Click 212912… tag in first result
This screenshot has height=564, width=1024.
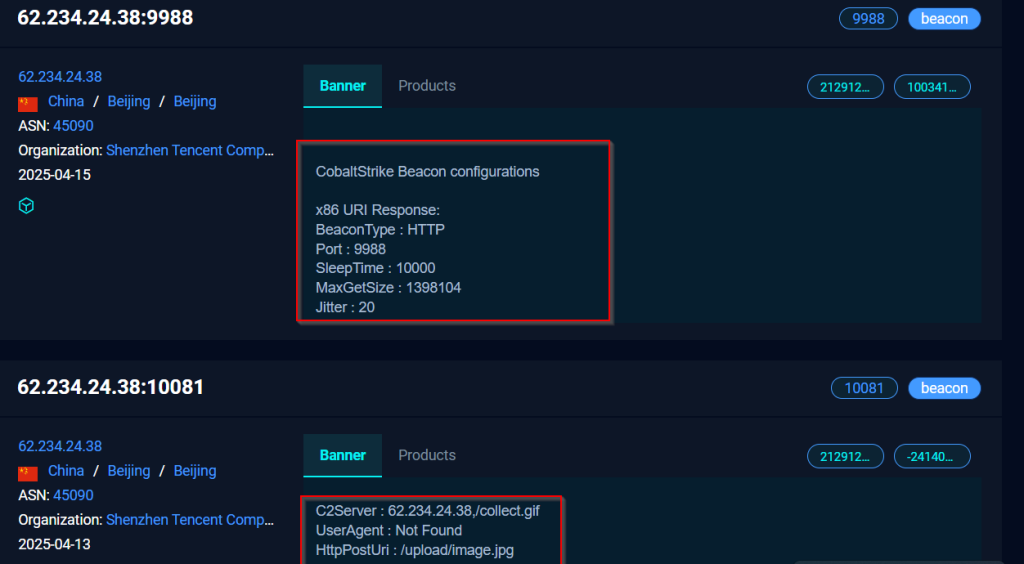tap(845, 87)
